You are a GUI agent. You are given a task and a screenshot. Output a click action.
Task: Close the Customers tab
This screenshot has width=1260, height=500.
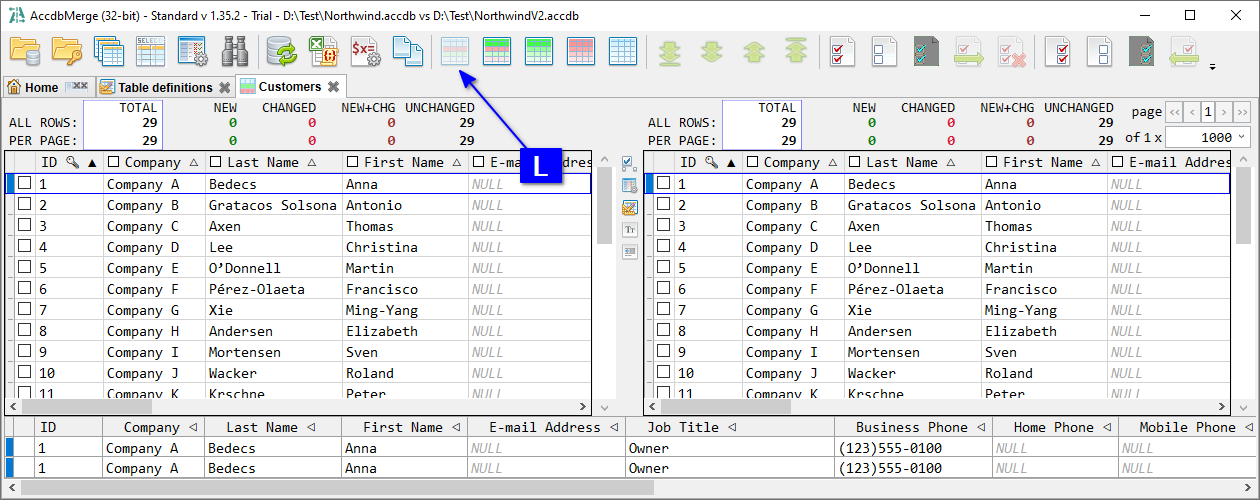click(x=333, y=87)
